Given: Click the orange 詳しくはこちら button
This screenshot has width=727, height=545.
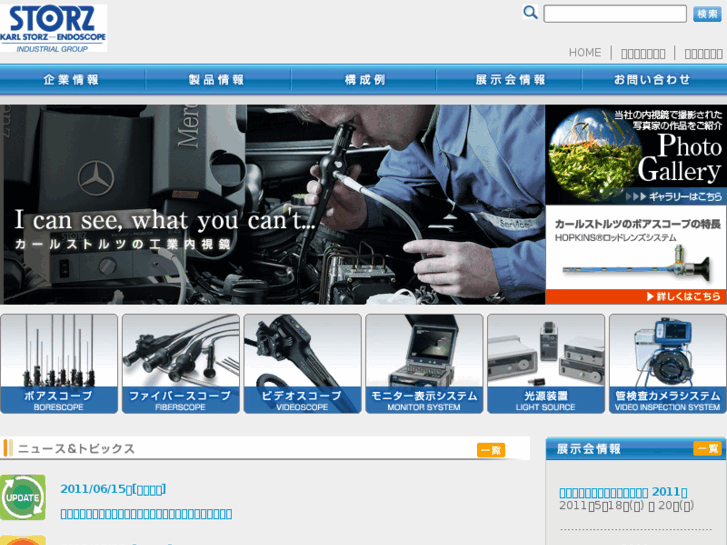Looking at the screenshot, I should tap(636, 296).
